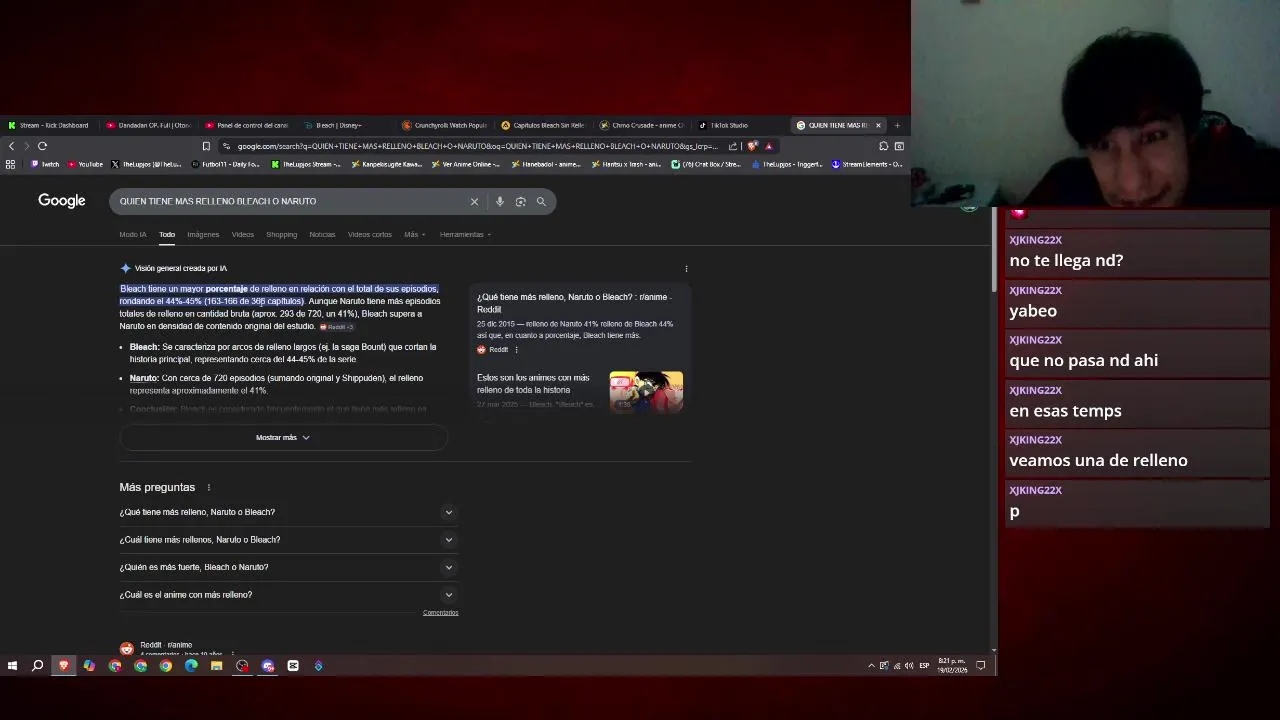The width and height of the screenshot is (1280, 720).
Task: Open File Explorer from the taskbar
Action: (216, 665)
